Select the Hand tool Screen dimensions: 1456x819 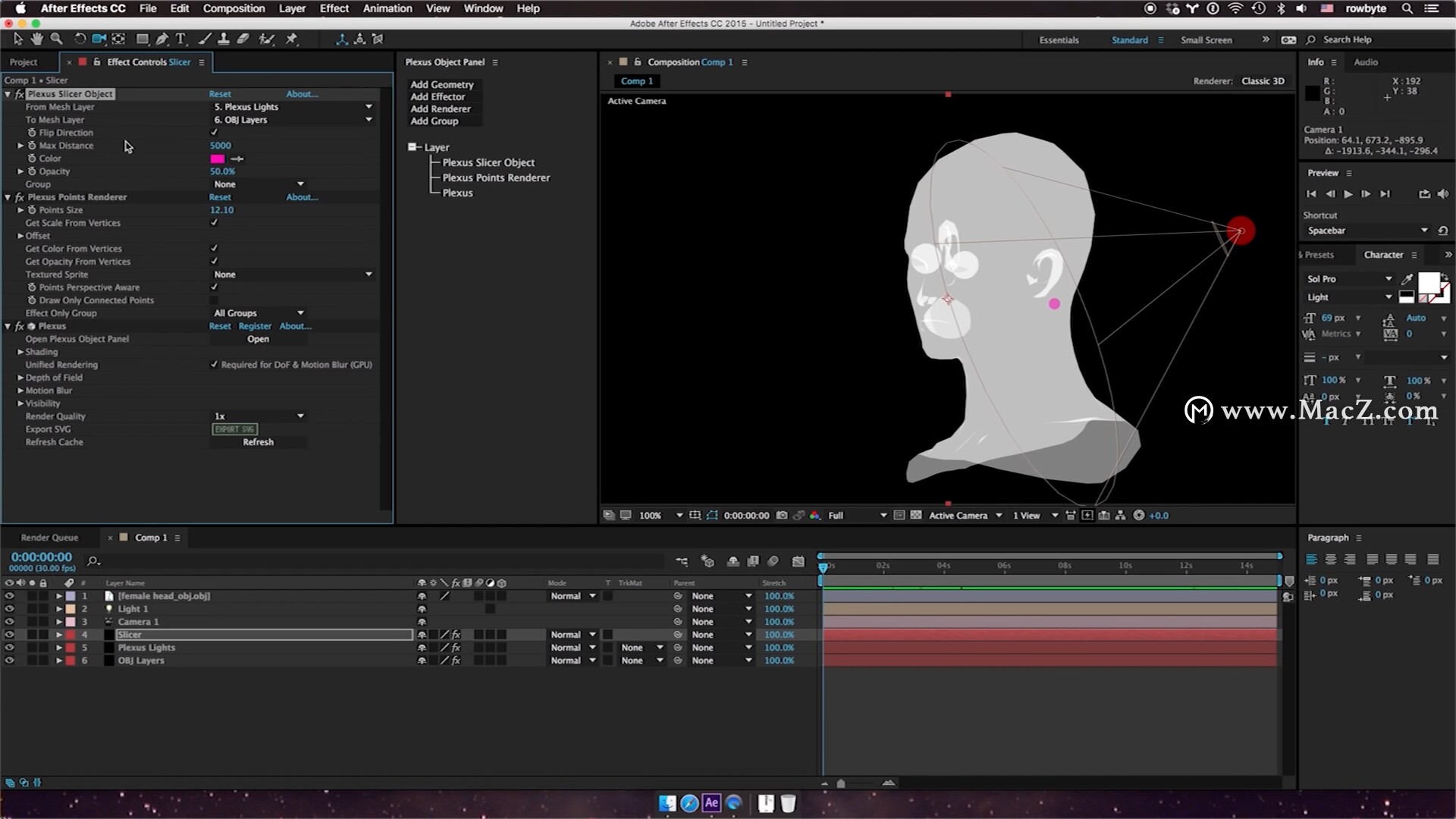click(37, 39)
